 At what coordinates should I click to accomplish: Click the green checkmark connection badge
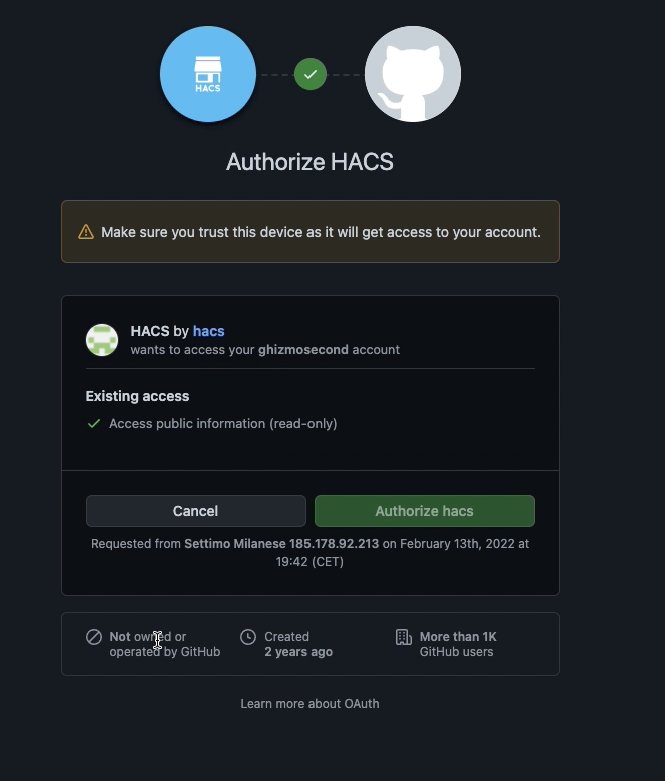pyautogui.click(x=310, y=74)
